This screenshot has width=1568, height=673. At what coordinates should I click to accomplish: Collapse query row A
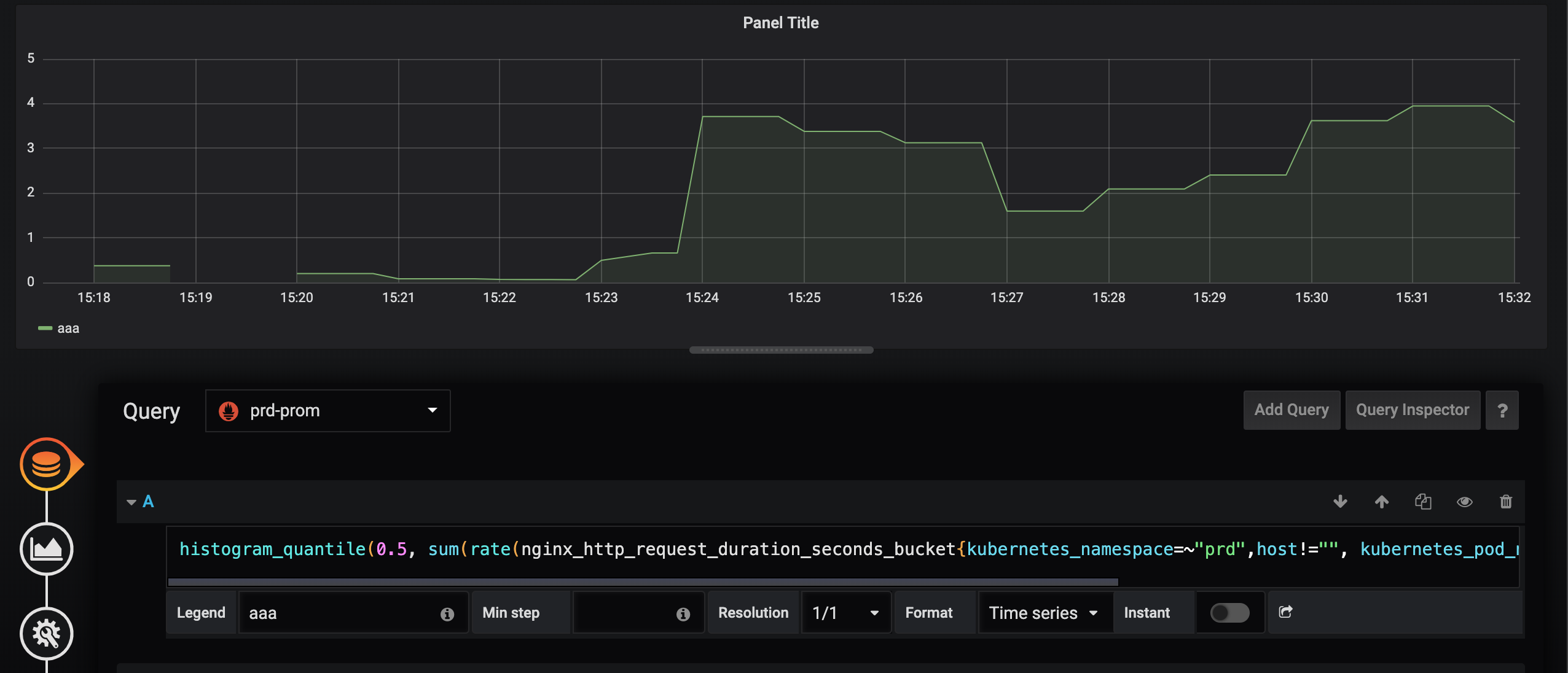point(131,502)
